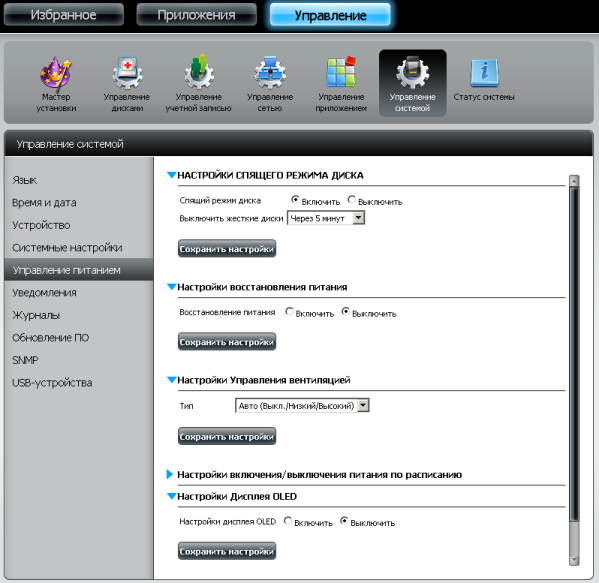This screenshot has width=599, height=583.
Task: Select Выключить for Спящий режим диска
Action: point(351,199)
